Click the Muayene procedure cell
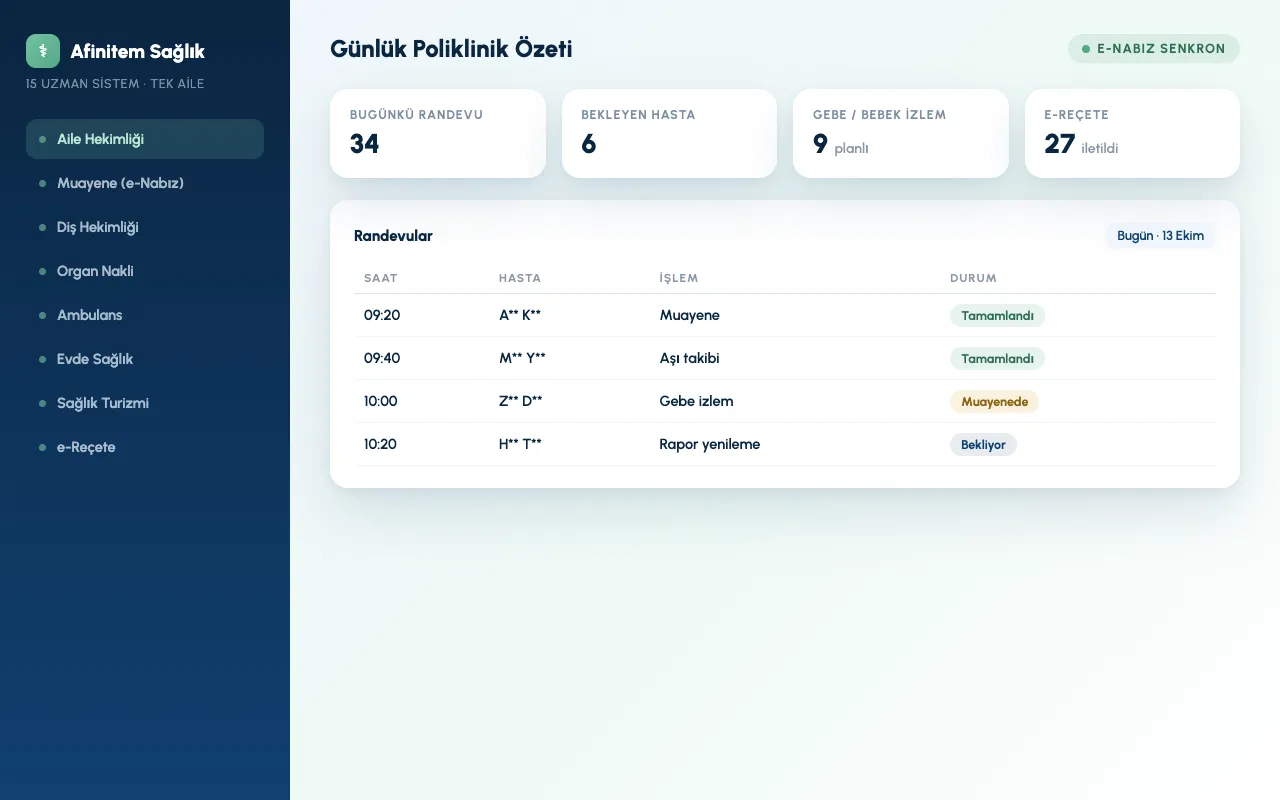 click(x=690, y=315)
